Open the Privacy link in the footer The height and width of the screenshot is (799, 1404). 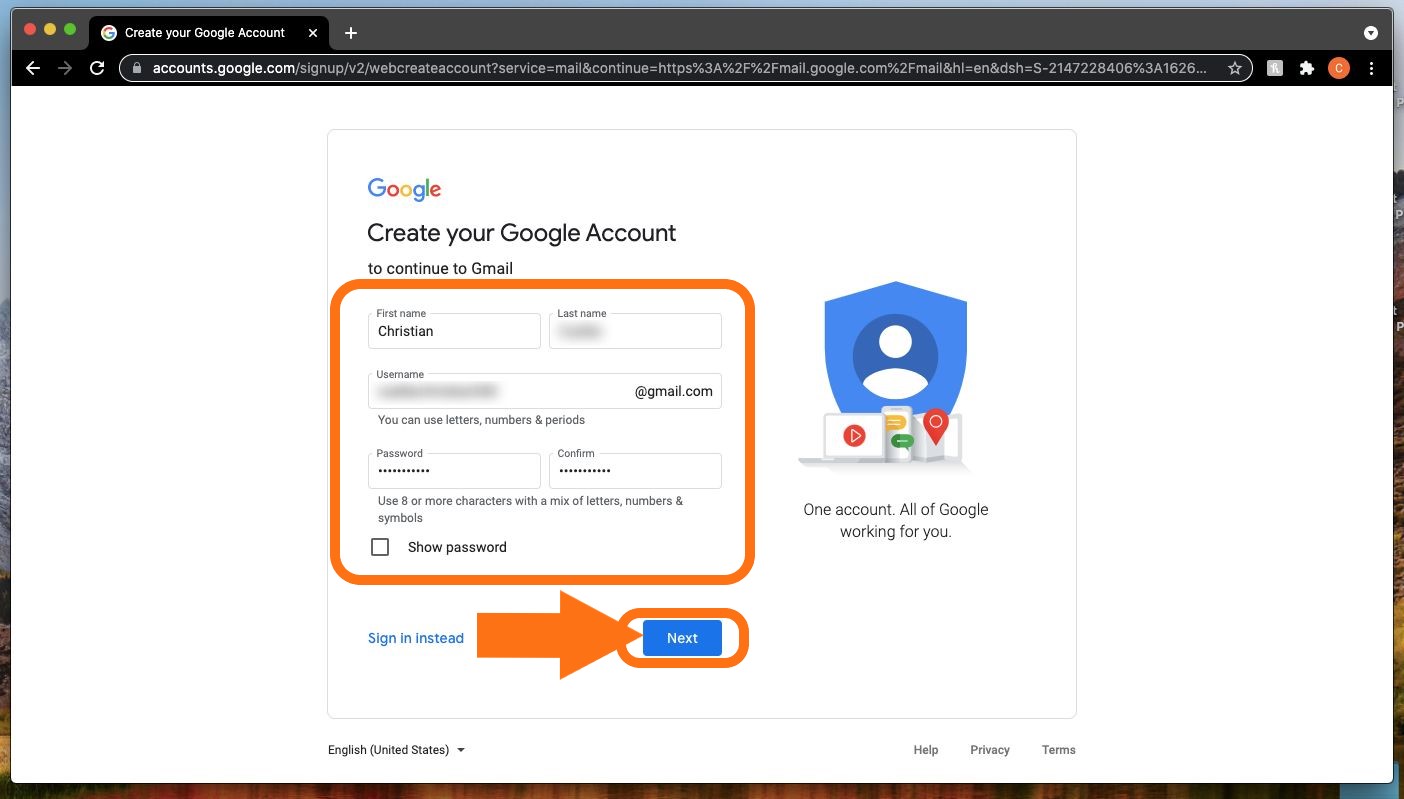click(x=990, y=750)
